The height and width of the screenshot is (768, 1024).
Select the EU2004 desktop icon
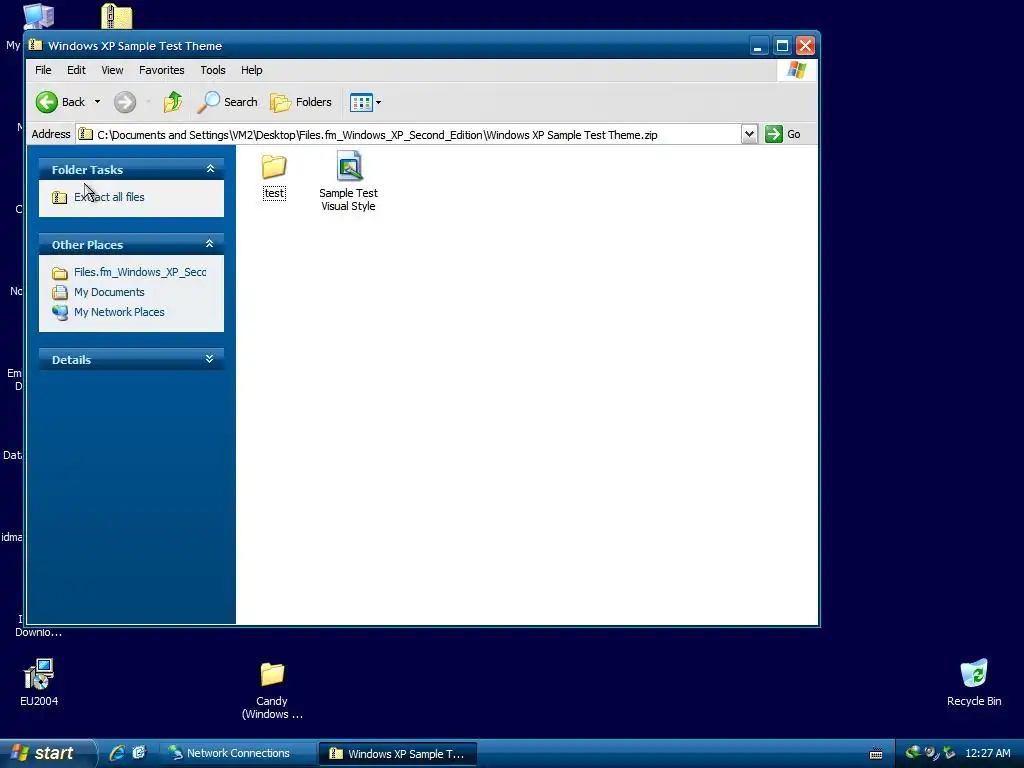click(39, 683)
